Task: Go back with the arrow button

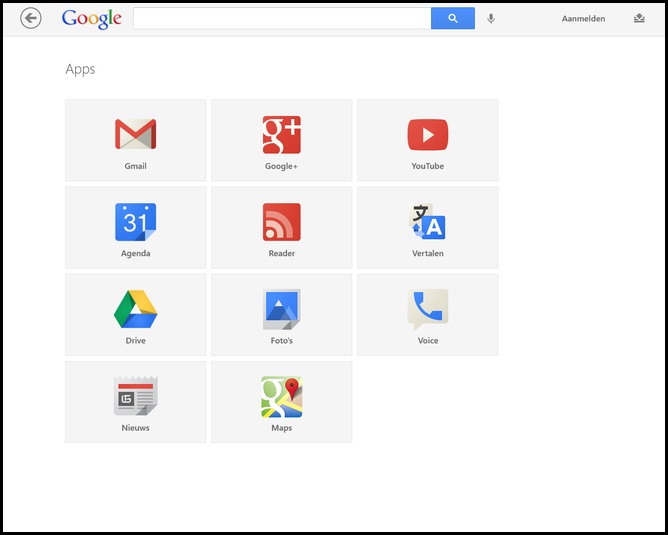Action: [x=31, y=18]
